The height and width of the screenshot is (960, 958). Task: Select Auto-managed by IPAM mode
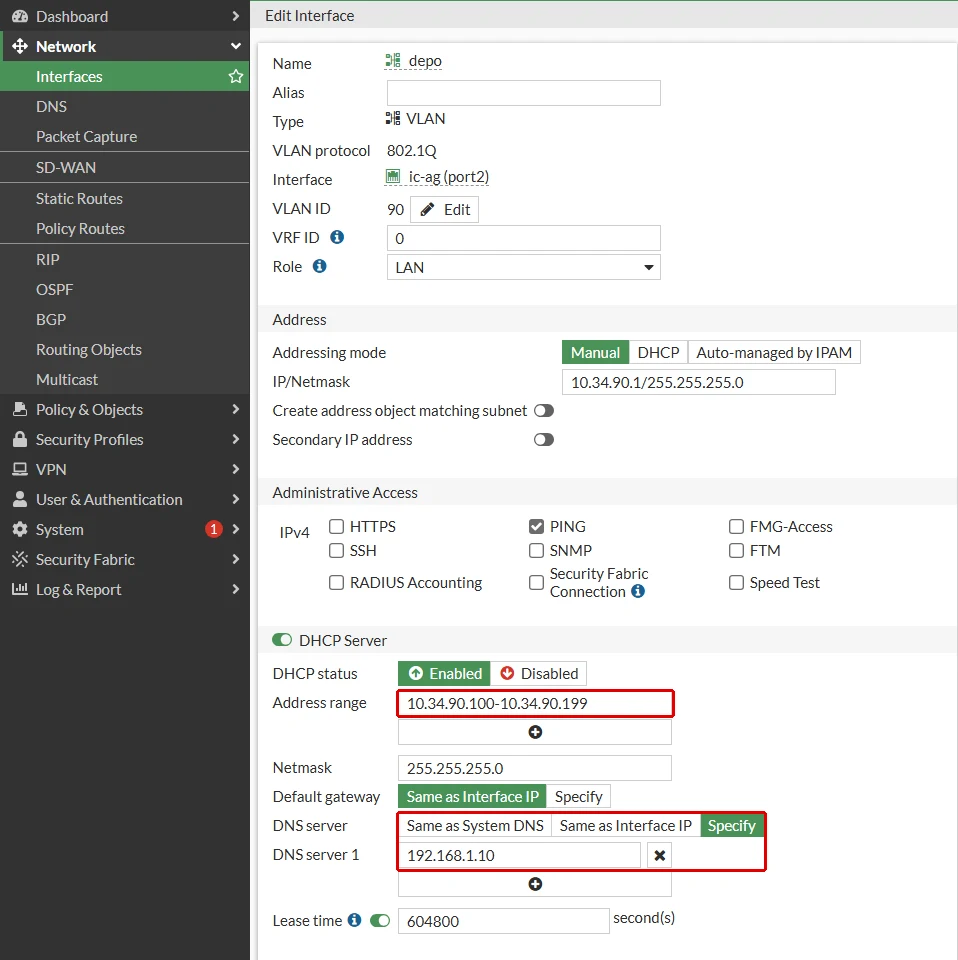coord(774,353)
